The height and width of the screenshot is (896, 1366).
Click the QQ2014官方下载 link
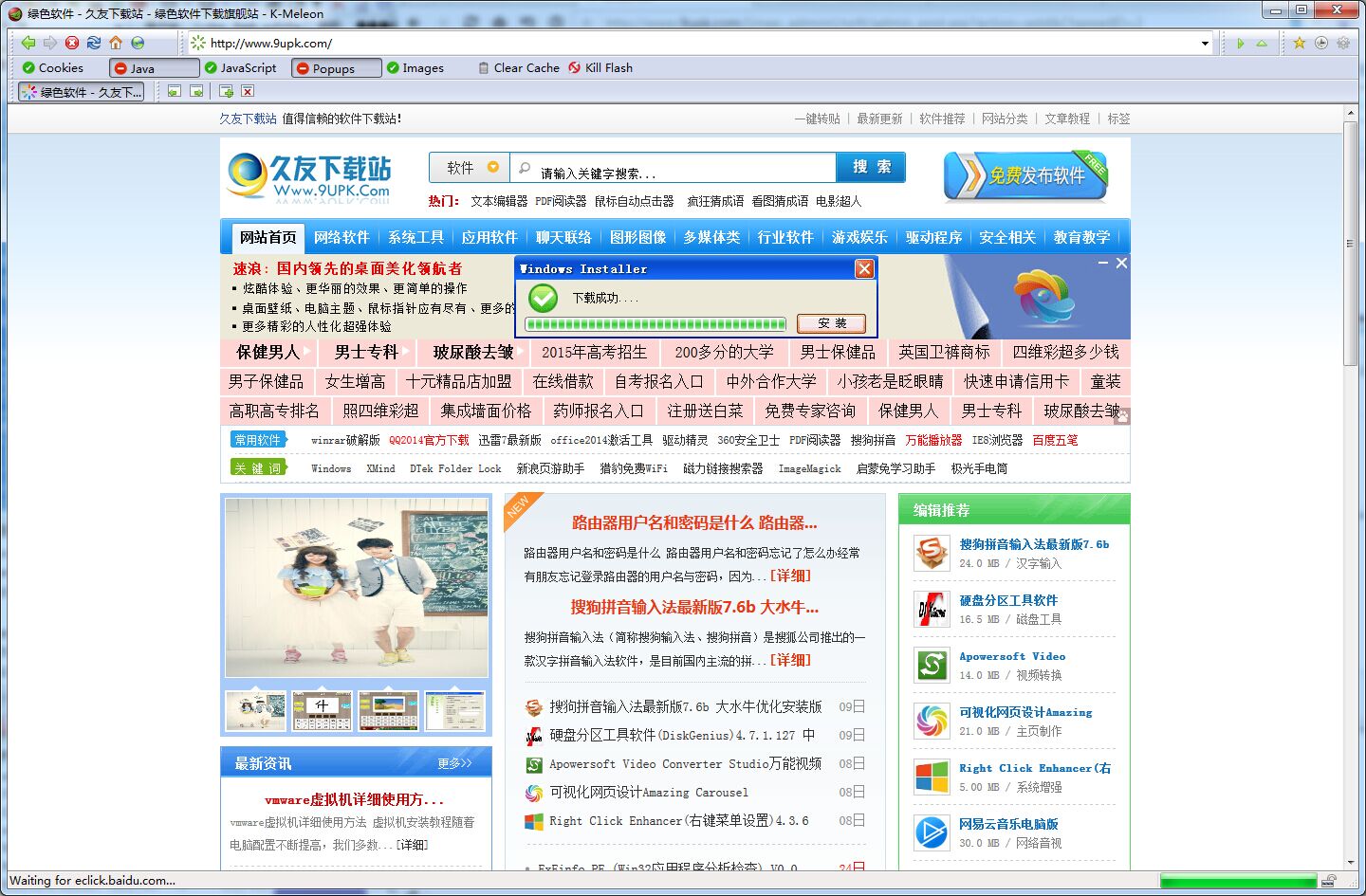[x=429, y=440]
